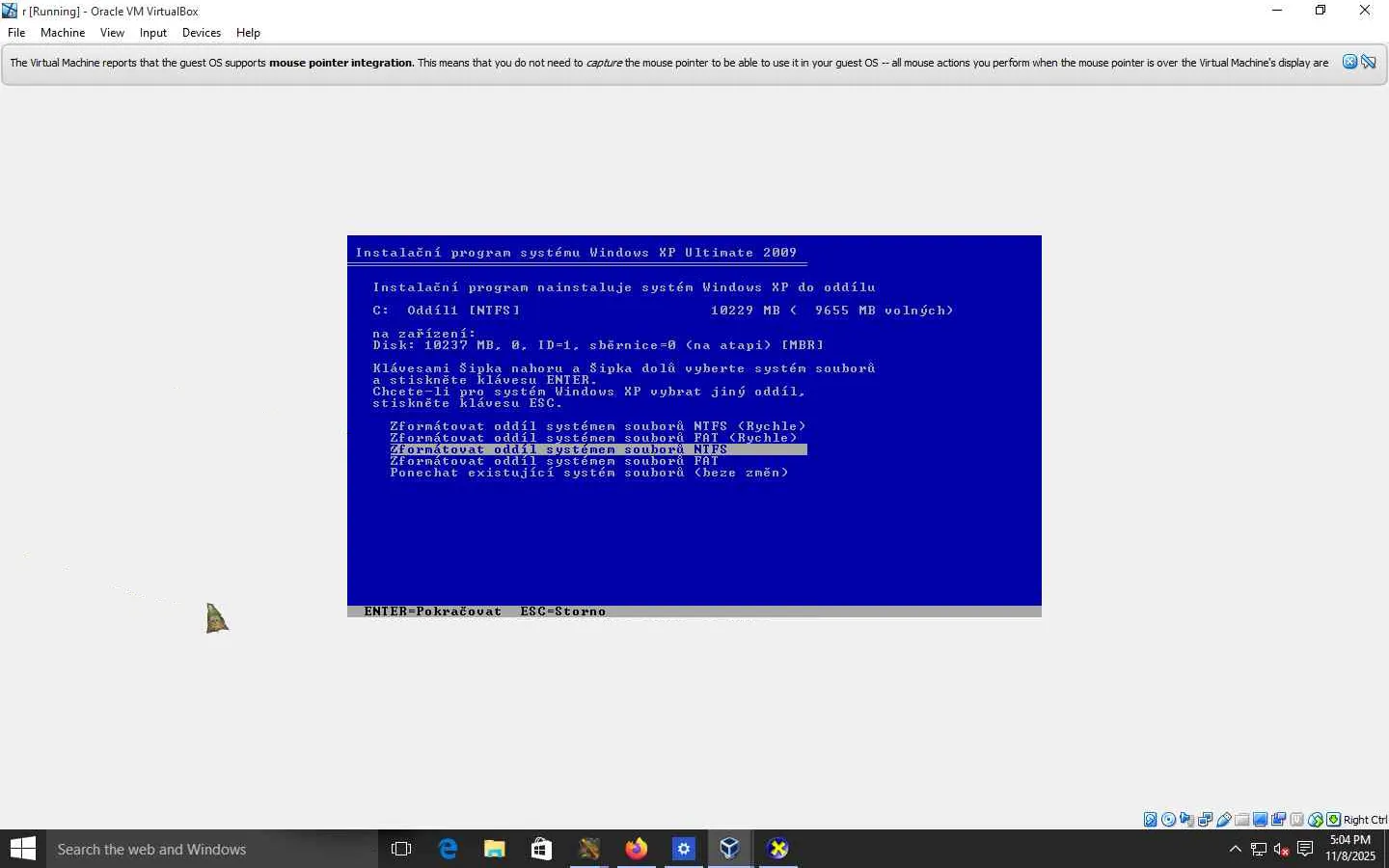Click the audio indicator in VirtualBox status bar
The height and width of the screenshot is (868, 1389).
click(x=1187, y=820)
